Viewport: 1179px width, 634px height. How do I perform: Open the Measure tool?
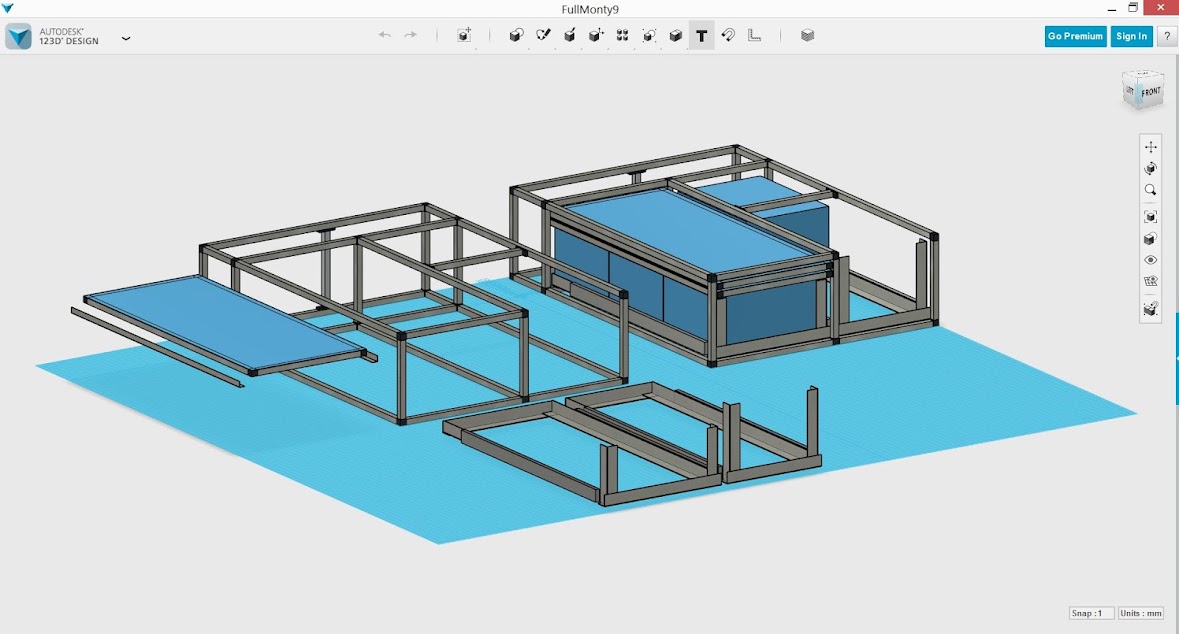[x=755, y=36]
